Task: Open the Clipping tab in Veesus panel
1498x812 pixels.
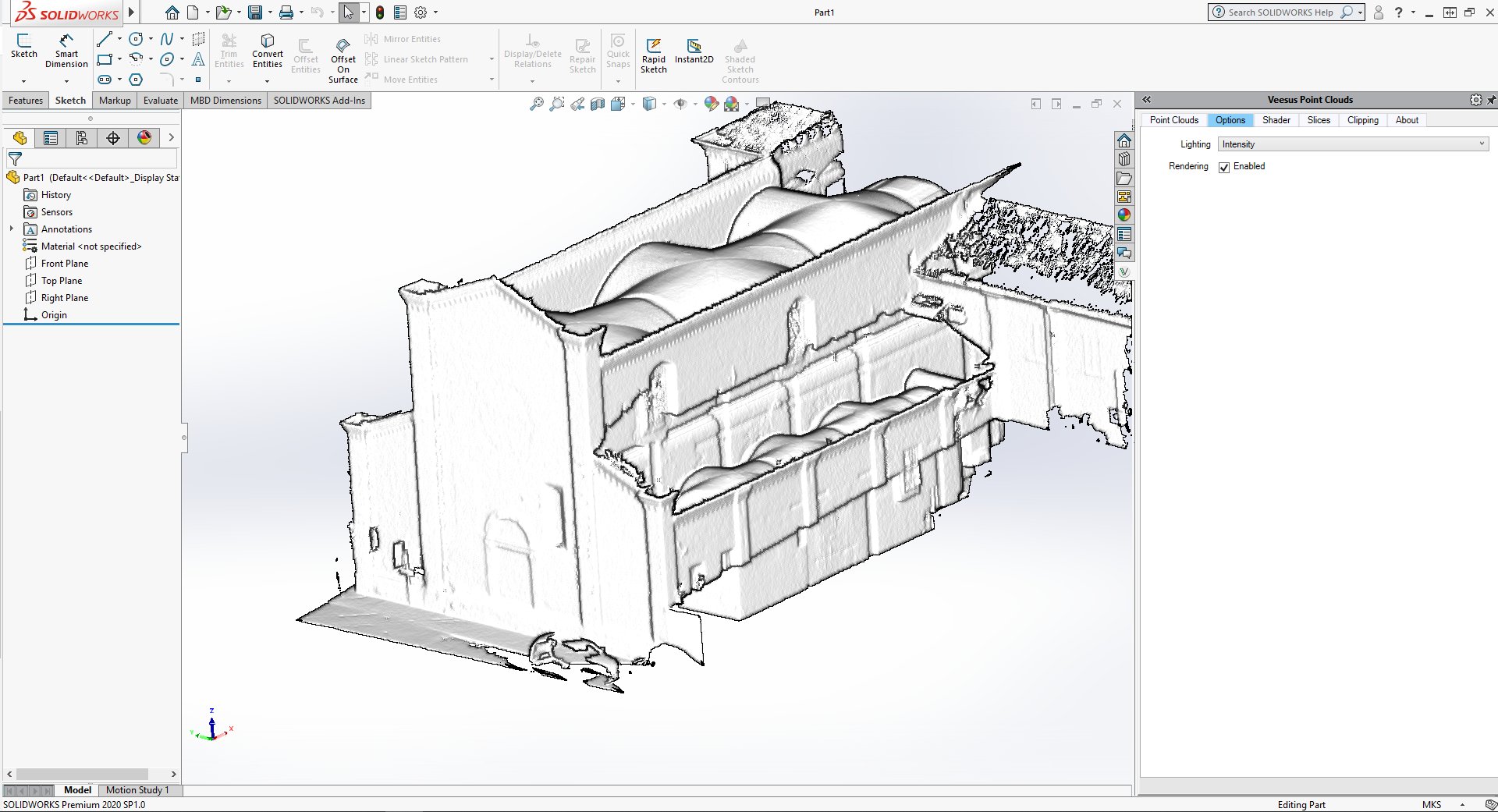Action: tap(1362, 119)
